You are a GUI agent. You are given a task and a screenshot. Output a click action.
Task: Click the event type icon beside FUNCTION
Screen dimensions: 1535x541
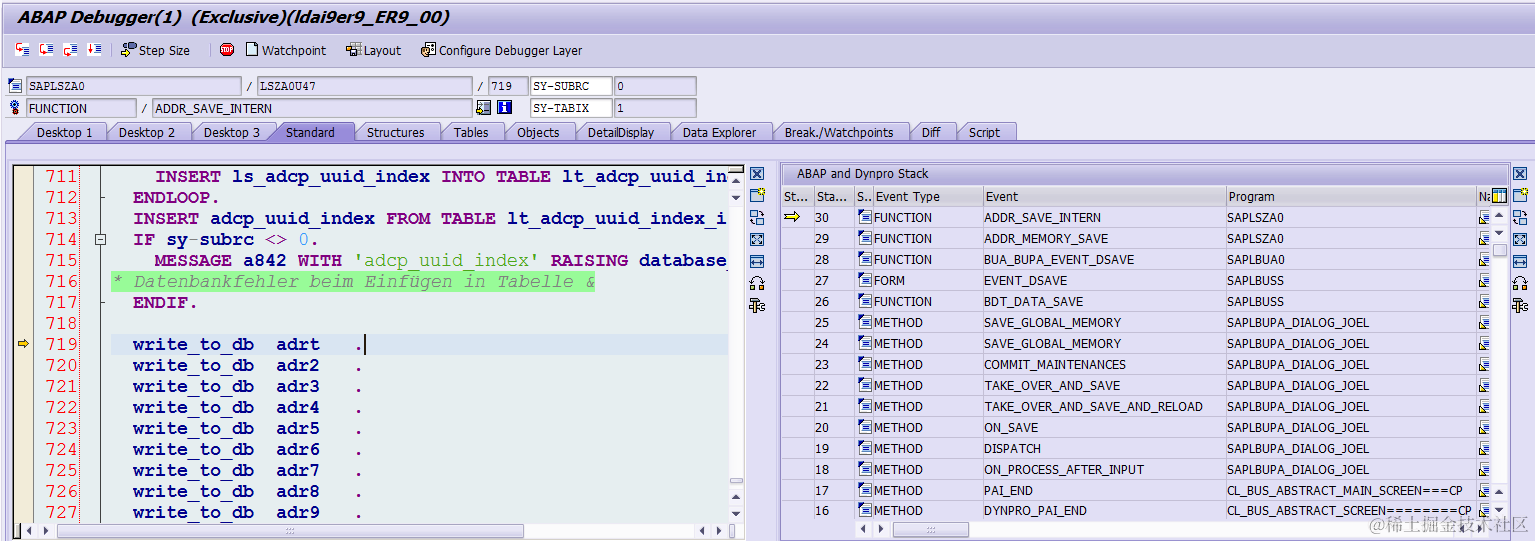[14, 108]
